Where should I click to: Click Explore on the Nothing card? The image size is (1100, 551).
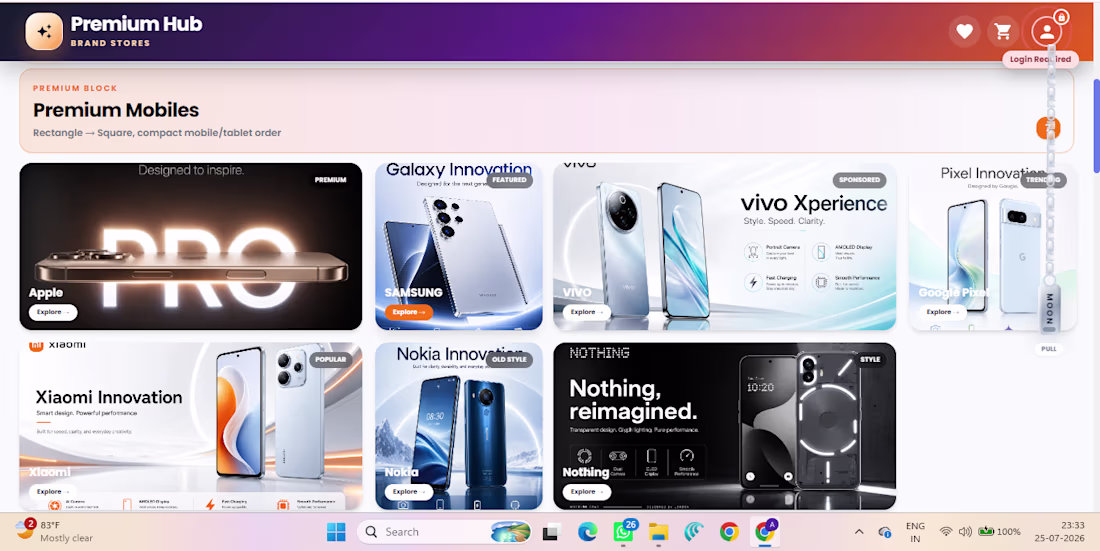(586, 492)
